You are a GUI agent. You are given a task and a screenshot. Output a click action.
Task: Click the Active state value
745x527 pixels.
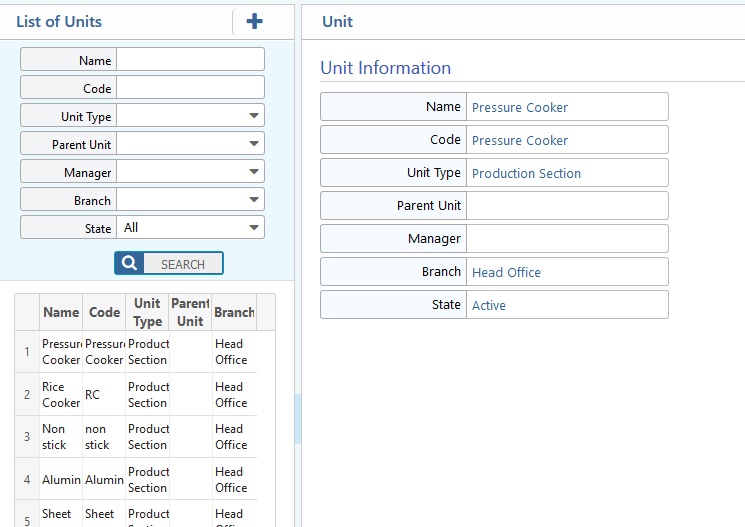[489, 305]
